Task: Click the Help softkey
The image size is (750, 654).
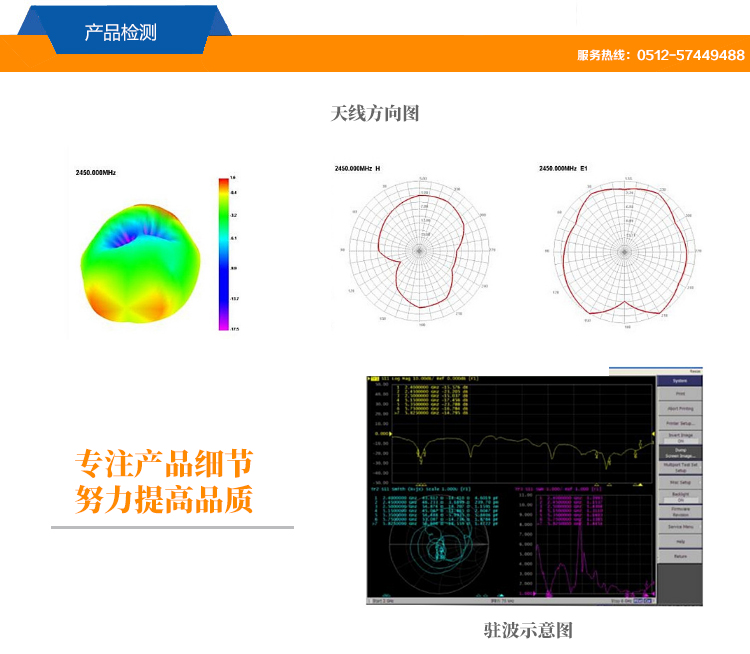Action: [679, 541]
